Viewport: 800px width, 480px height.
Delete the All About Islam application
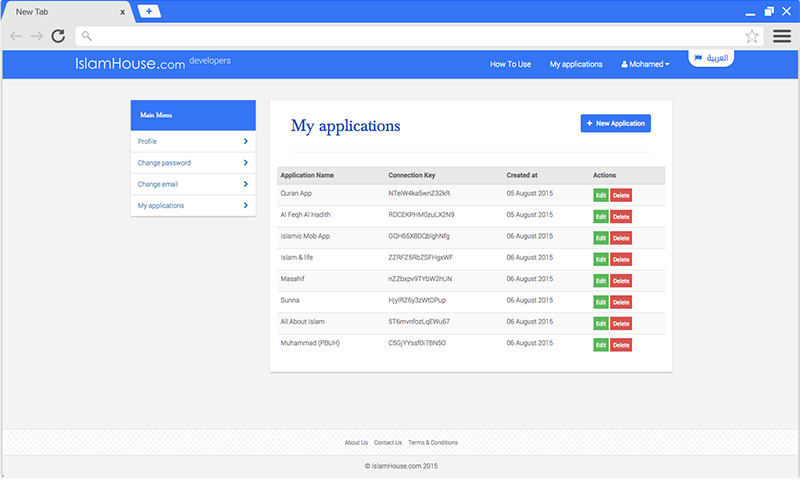pos(621,324)
